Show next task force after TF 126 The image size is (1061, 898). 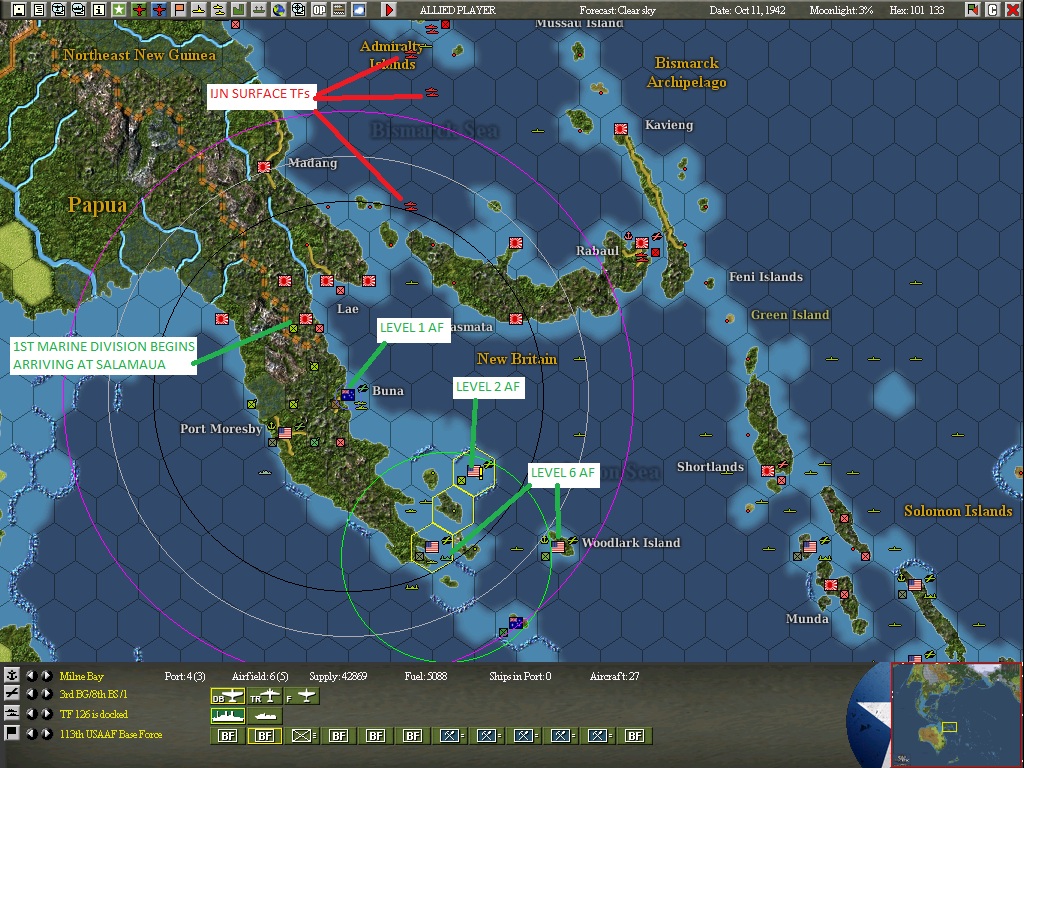click(x=46, y=714)
